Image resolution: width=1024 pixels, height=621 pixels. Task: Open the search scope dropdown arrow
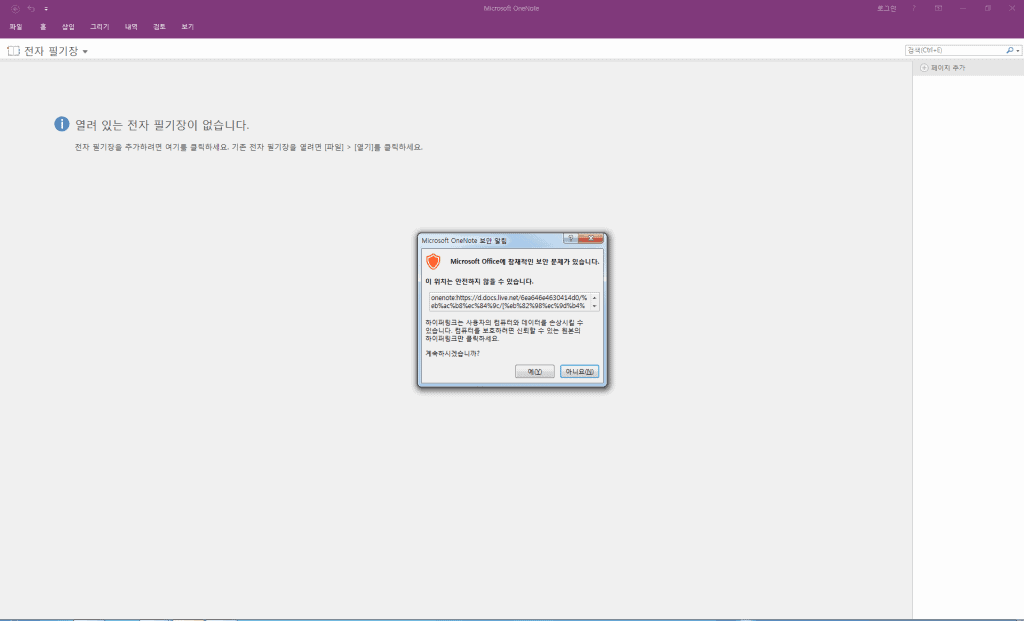tap(1016, 50)
